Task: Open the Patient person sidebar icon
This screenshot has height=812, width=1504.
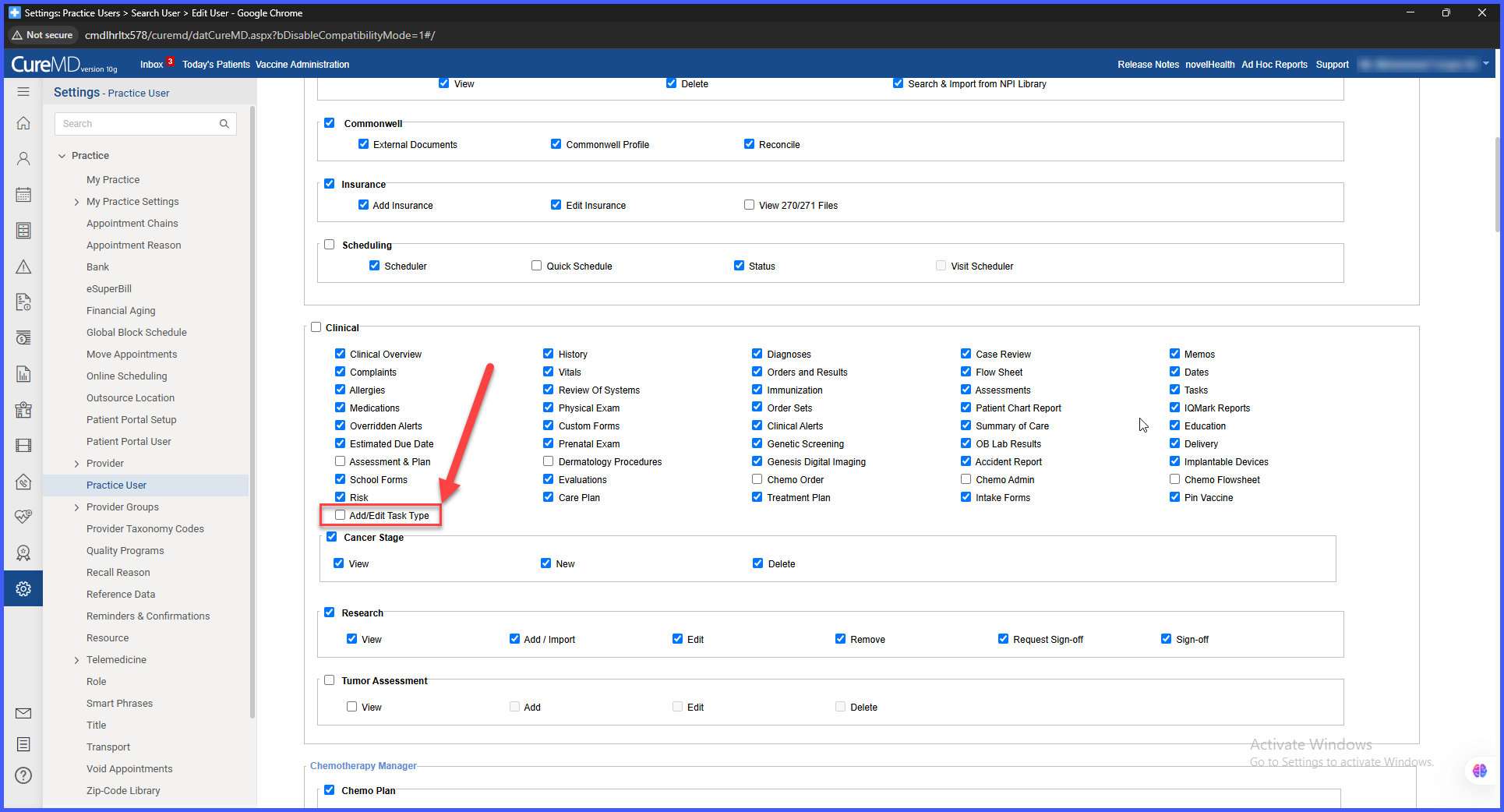Action: (x=23, y=159)
